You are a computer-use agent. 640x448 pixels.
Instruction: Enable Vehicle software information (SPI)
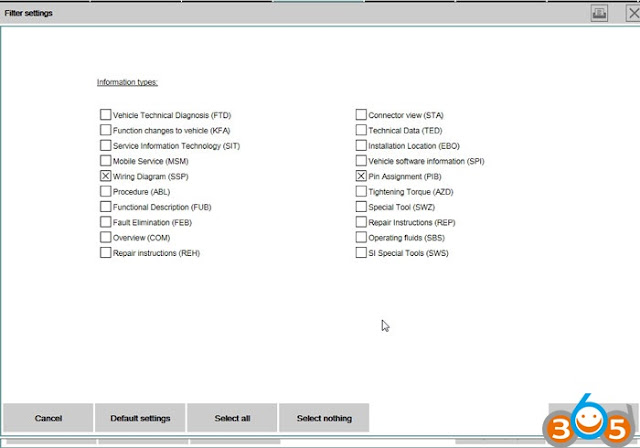pyautogui.click(x=361, y=161)
